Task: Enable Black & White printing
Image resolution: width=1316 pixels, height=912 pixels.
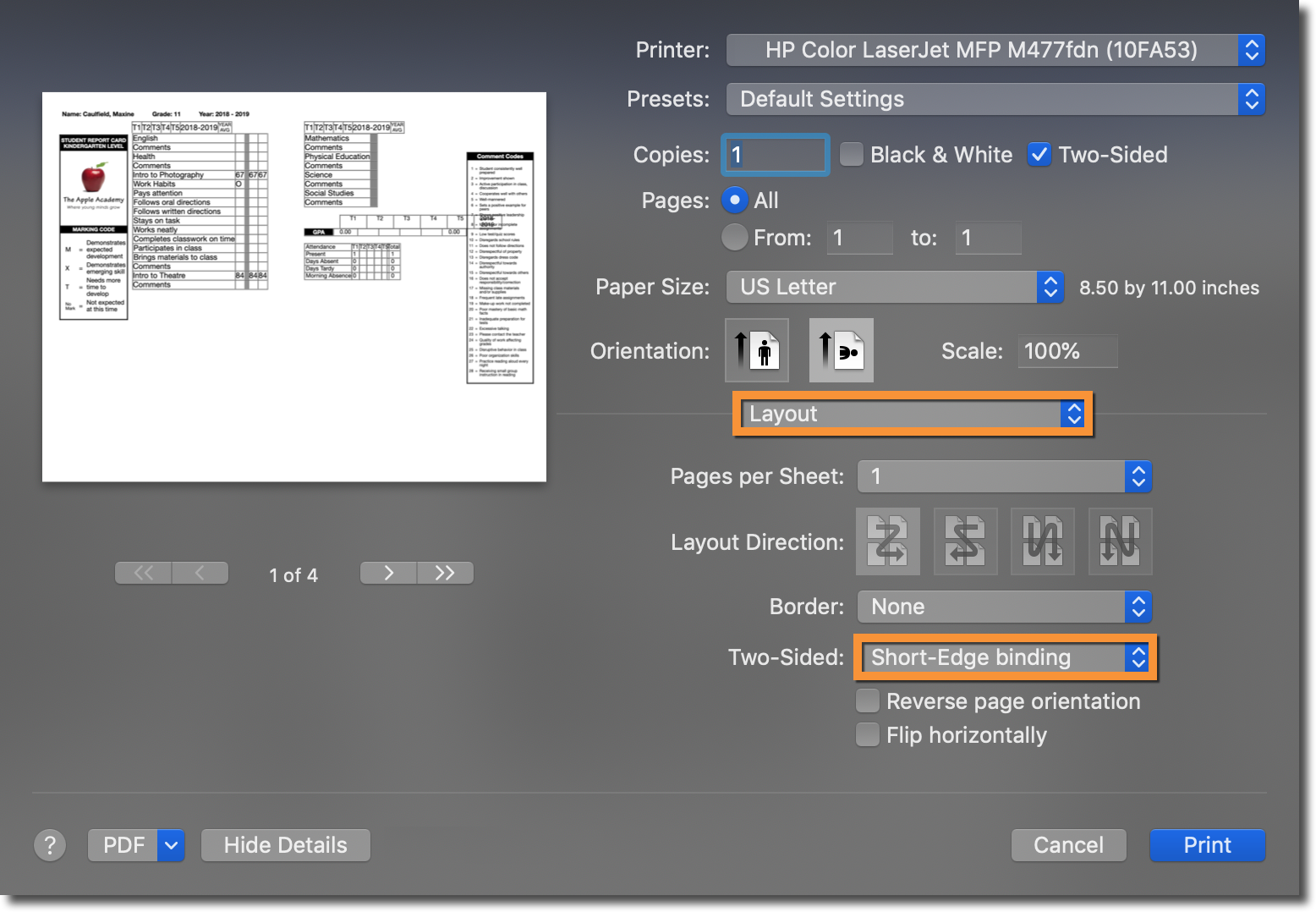Action: (852, 155)
